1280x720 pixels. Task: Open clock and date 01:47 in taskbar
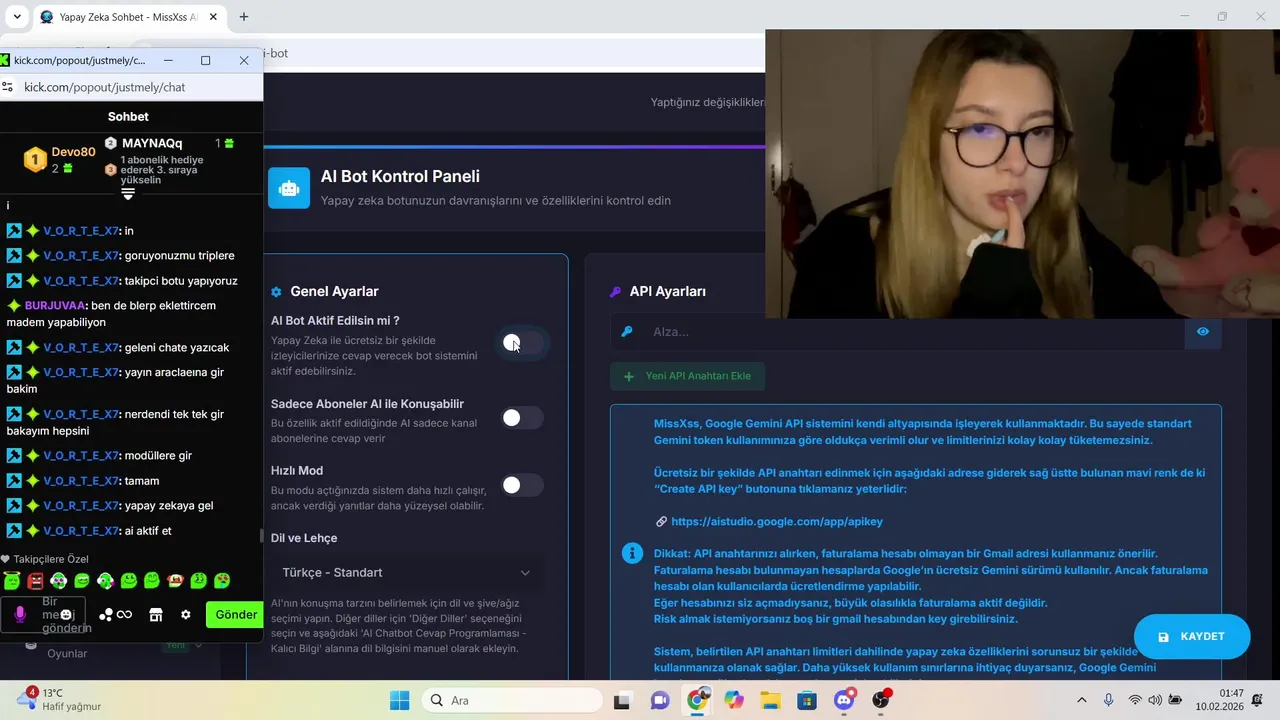(x=1219, y=700)
